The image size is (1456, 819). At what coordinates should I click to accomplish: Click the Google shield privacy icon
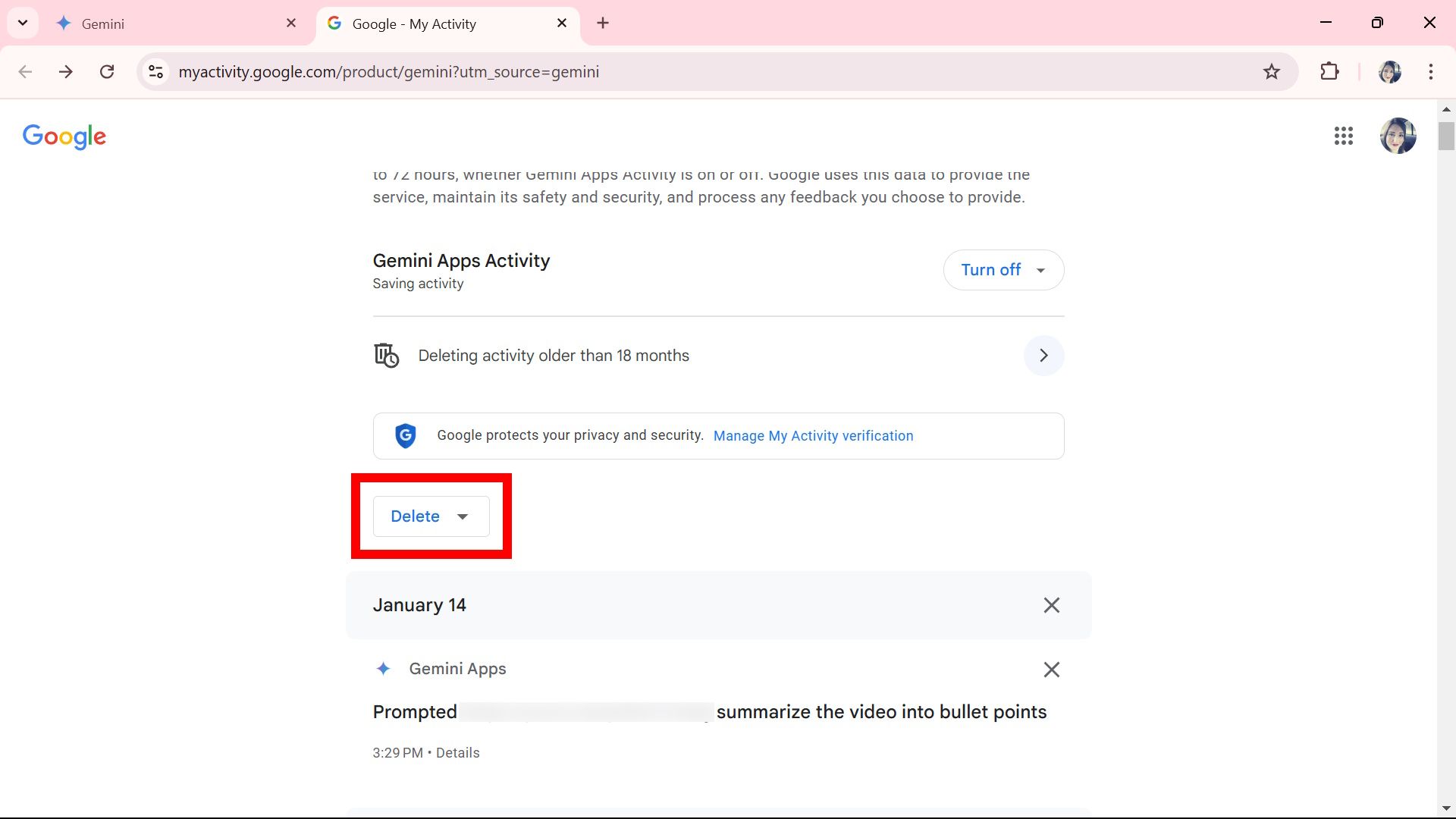tap(405, 435)
